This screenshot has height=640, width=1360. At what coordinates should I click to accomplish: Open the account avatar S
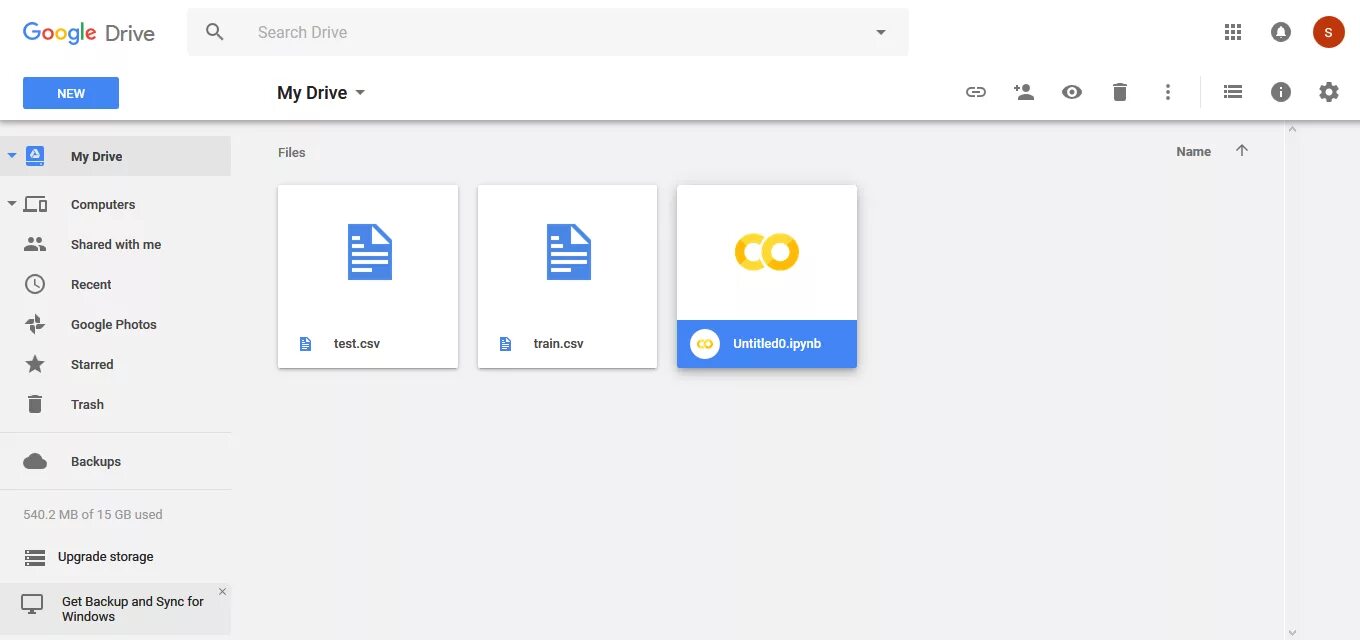1328,32
